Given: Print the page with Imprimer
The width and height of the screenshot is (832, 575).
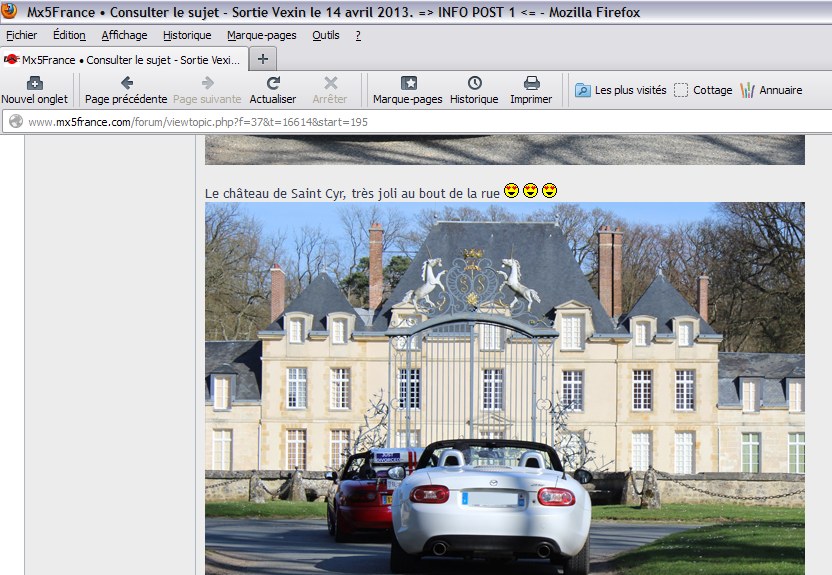Looking at the screenshot, I should point(531,90).
